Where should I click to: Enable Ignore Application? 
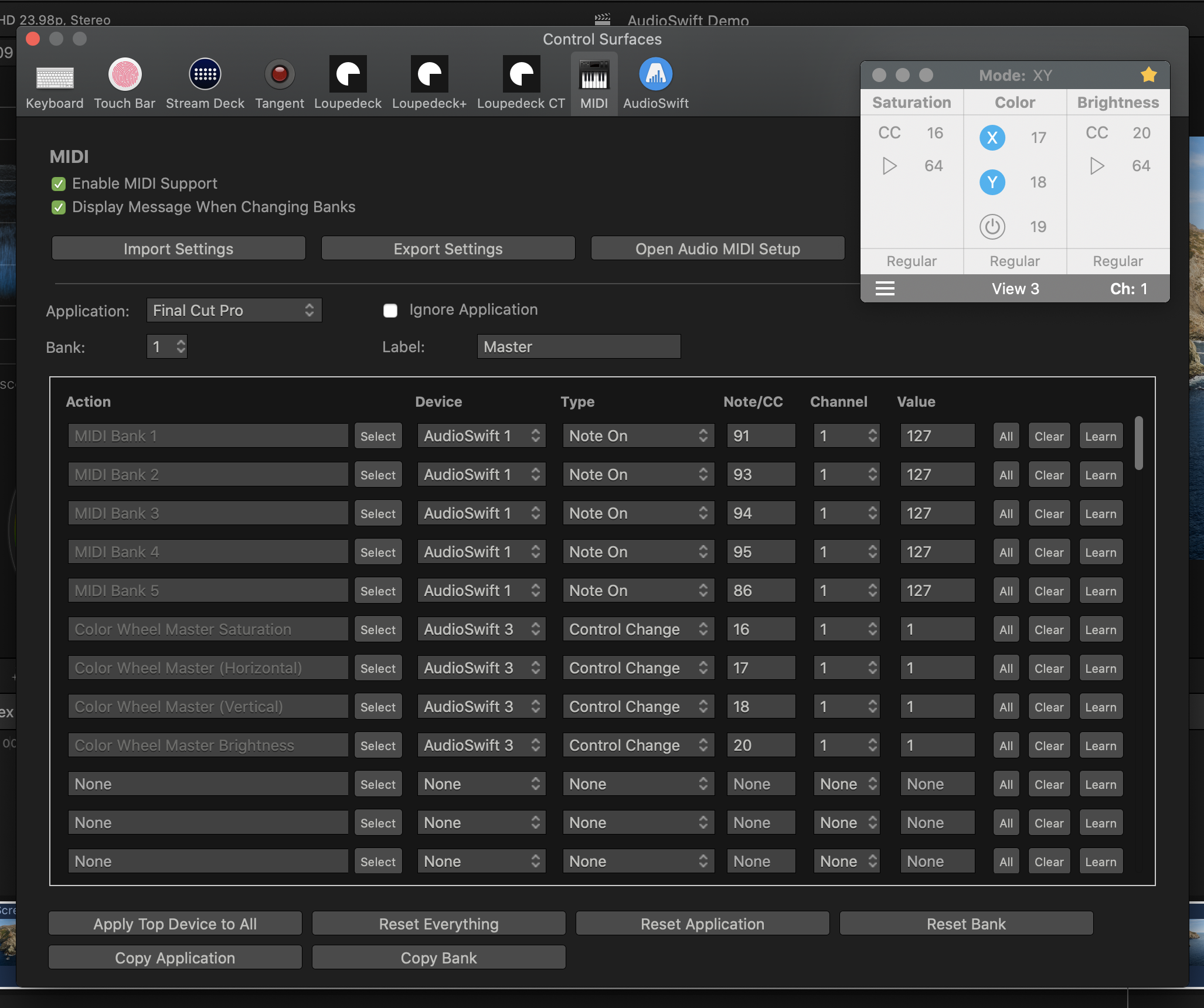390,310
